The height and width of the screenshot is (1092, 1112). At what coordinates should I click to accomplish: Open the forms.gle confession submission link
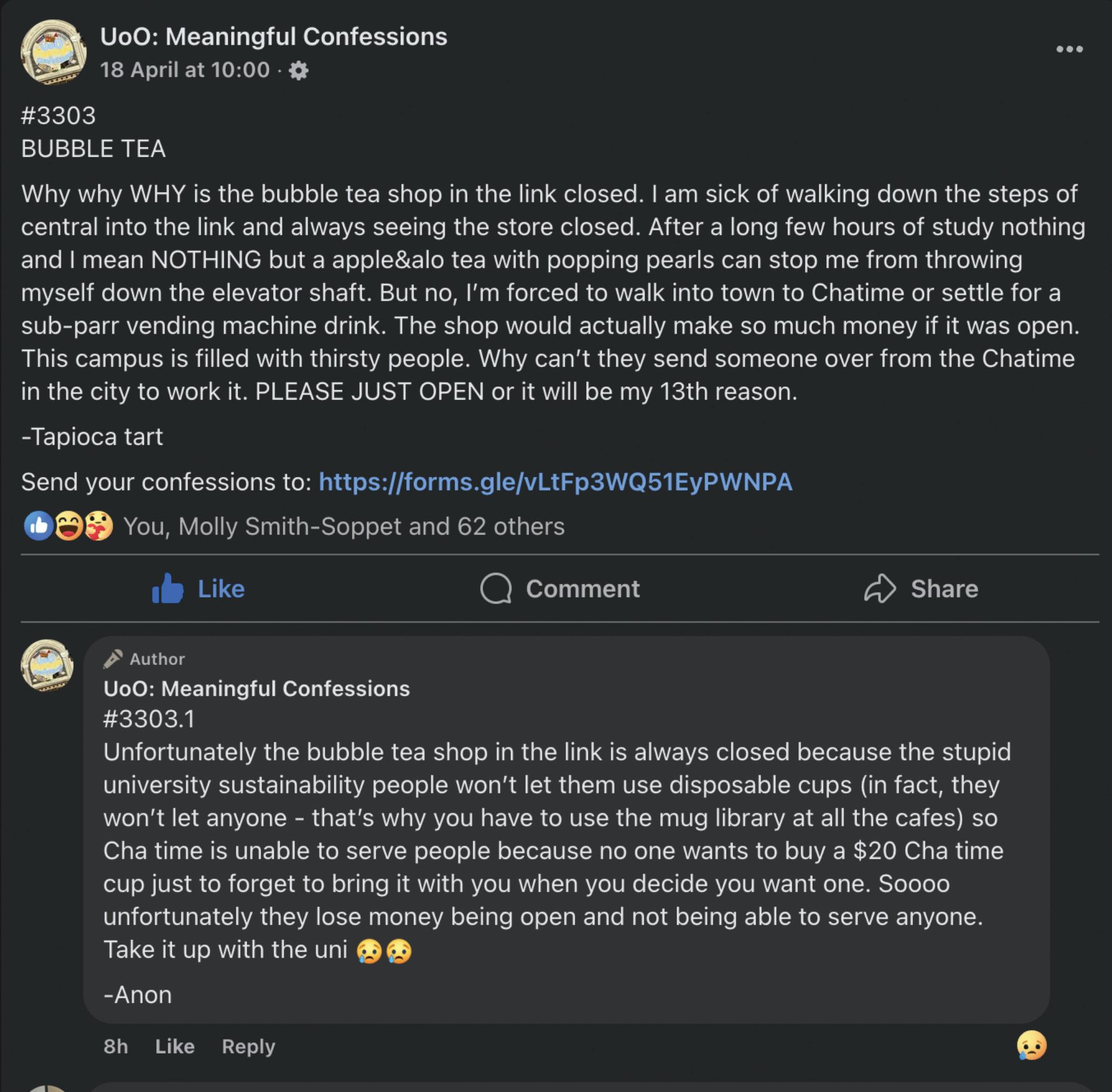coord(555,482)
